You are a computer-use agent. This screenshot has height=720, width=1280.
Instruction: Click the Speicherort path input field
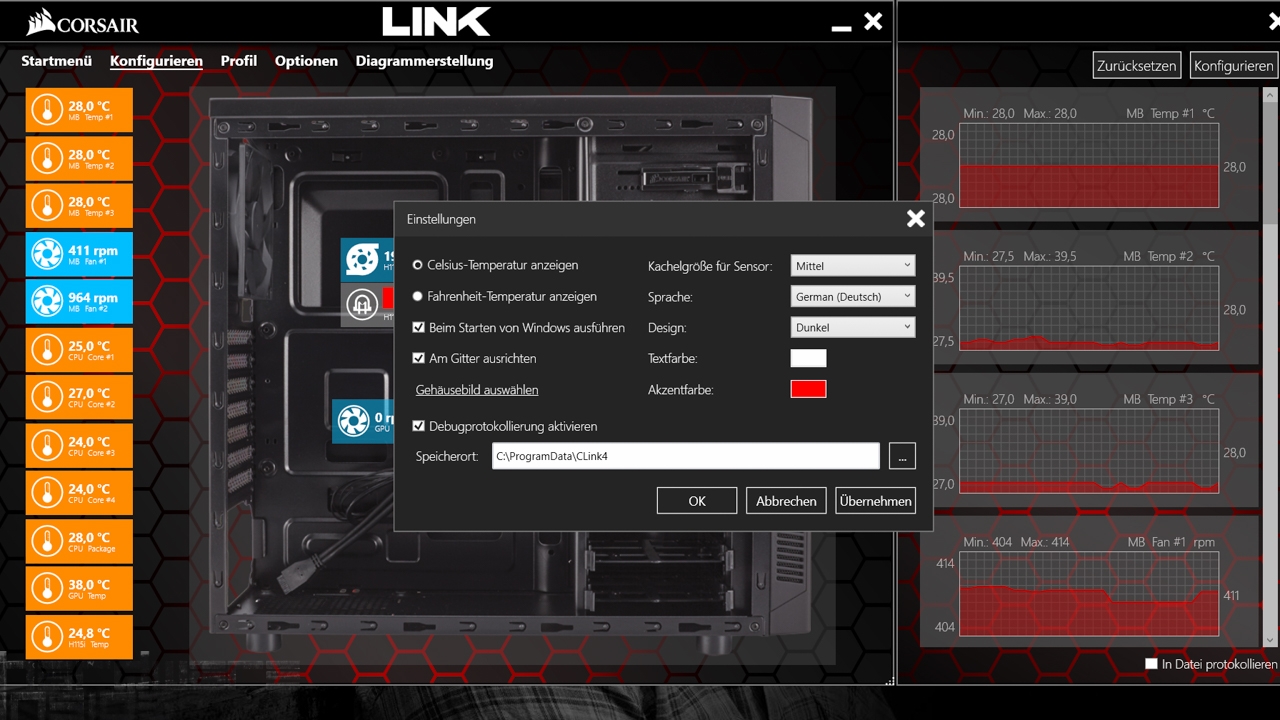686,456
